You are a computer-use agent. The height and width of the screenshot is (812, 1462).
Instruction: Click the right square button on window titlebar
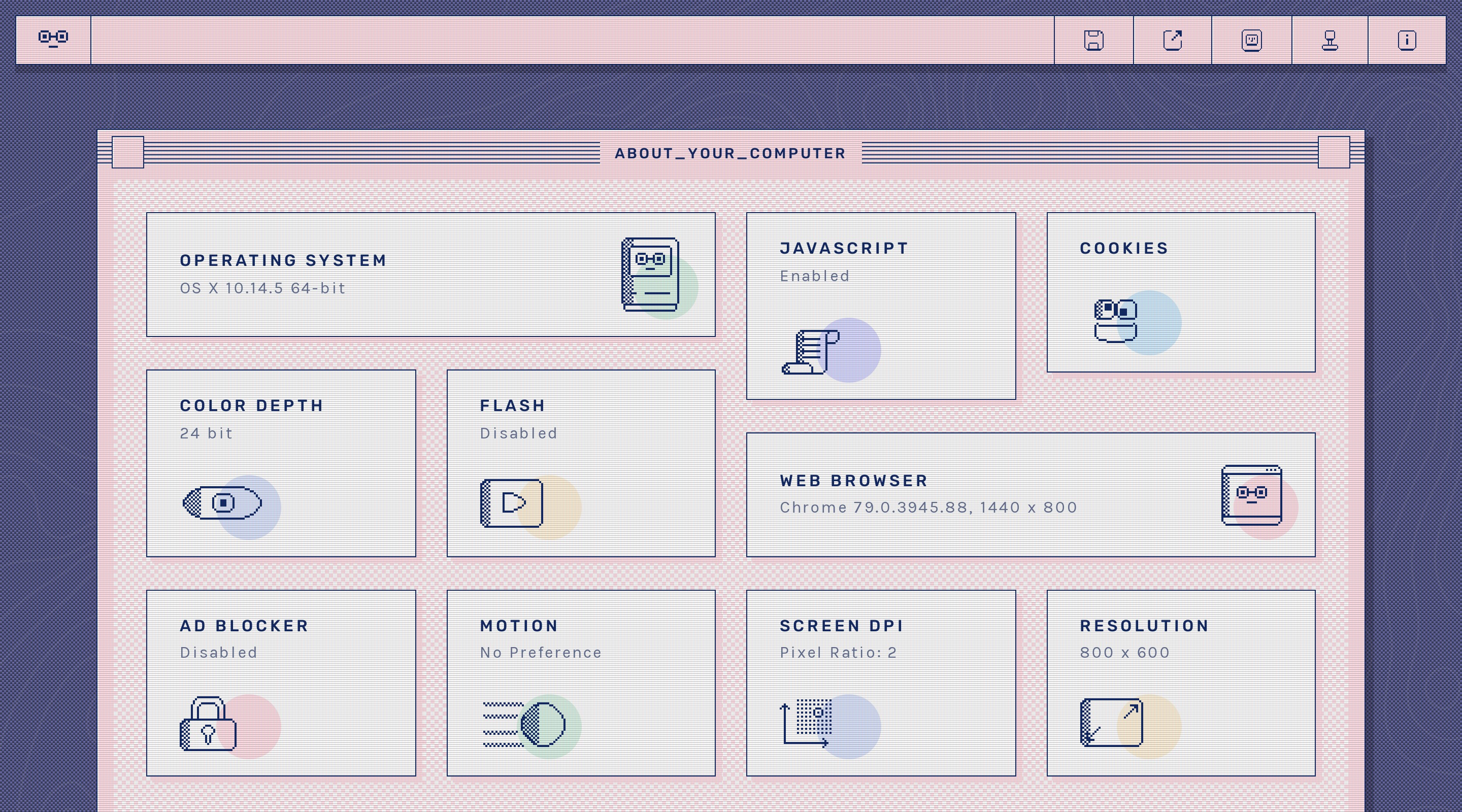[1333, 152]
